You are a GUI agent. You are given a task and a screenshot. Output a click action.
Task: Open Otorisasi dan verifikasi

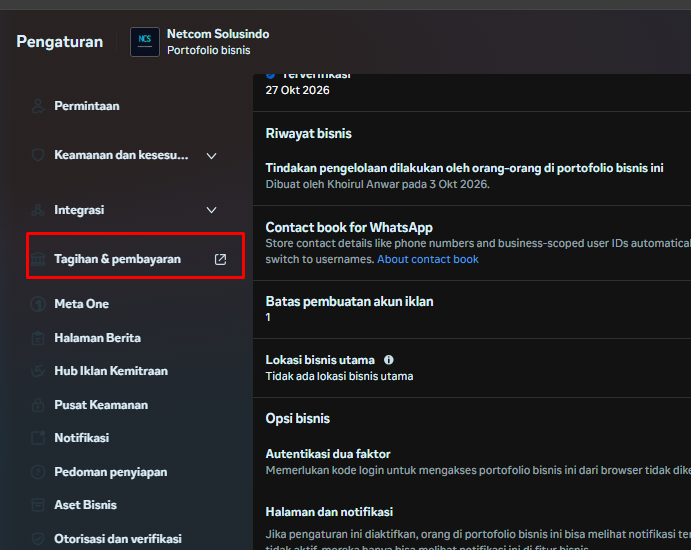pyautogui.click(x=118, y=539)
